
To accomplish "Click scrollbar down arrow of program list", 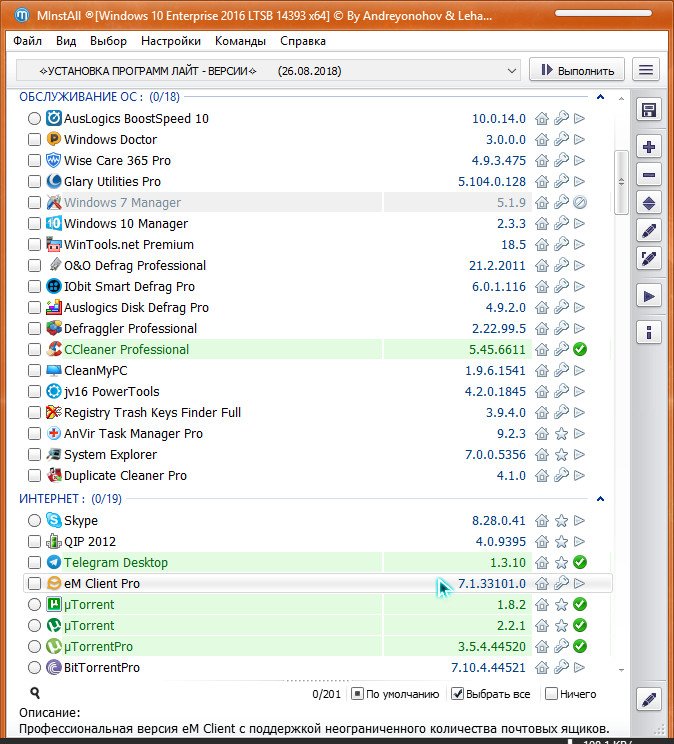I will [621, 670].
